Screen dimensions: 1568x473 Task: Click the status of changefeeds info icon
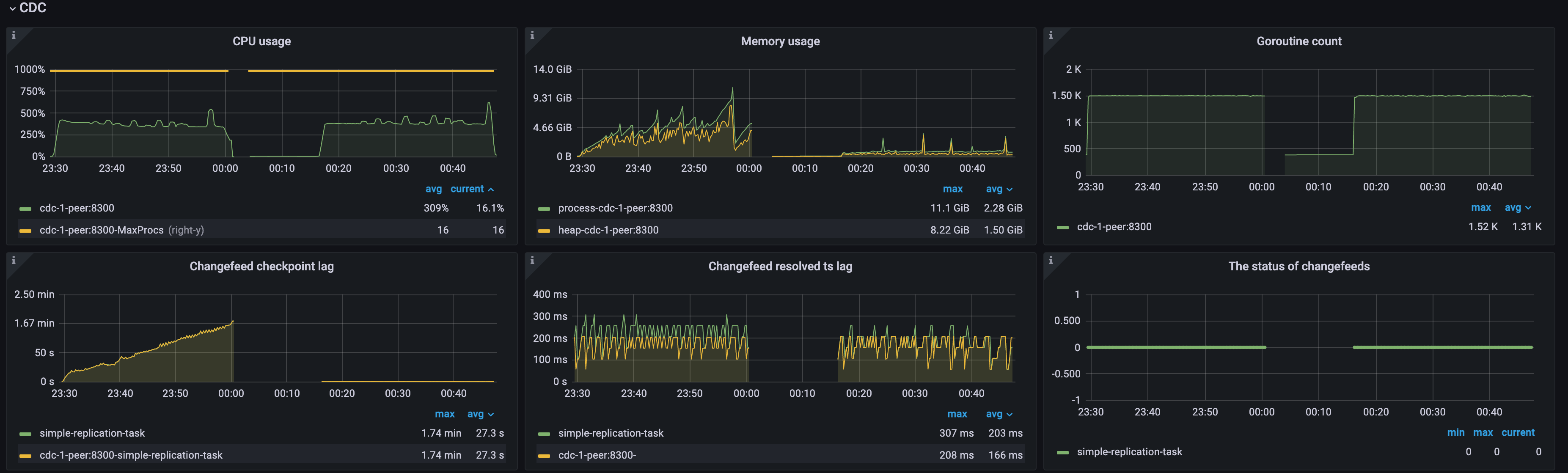click(x=1051, y=261)
